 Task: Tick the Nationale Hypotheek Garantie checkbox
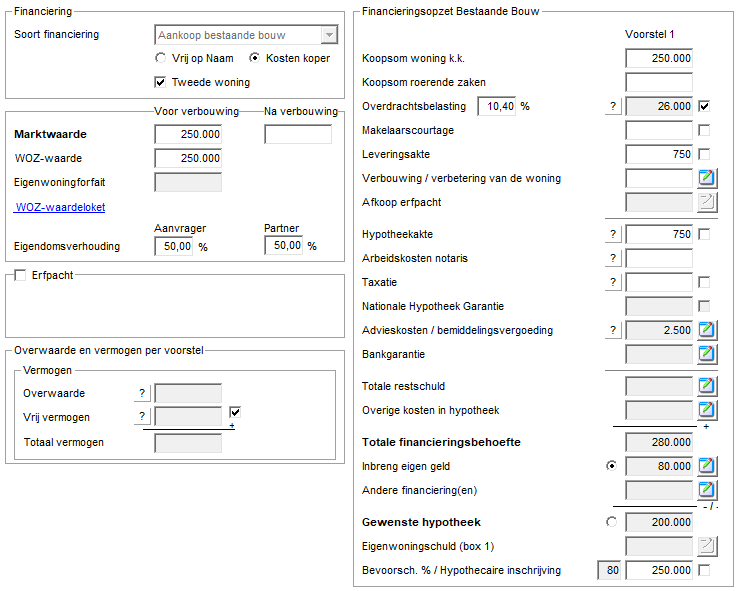pyautogui.click(x=704, y=306)
